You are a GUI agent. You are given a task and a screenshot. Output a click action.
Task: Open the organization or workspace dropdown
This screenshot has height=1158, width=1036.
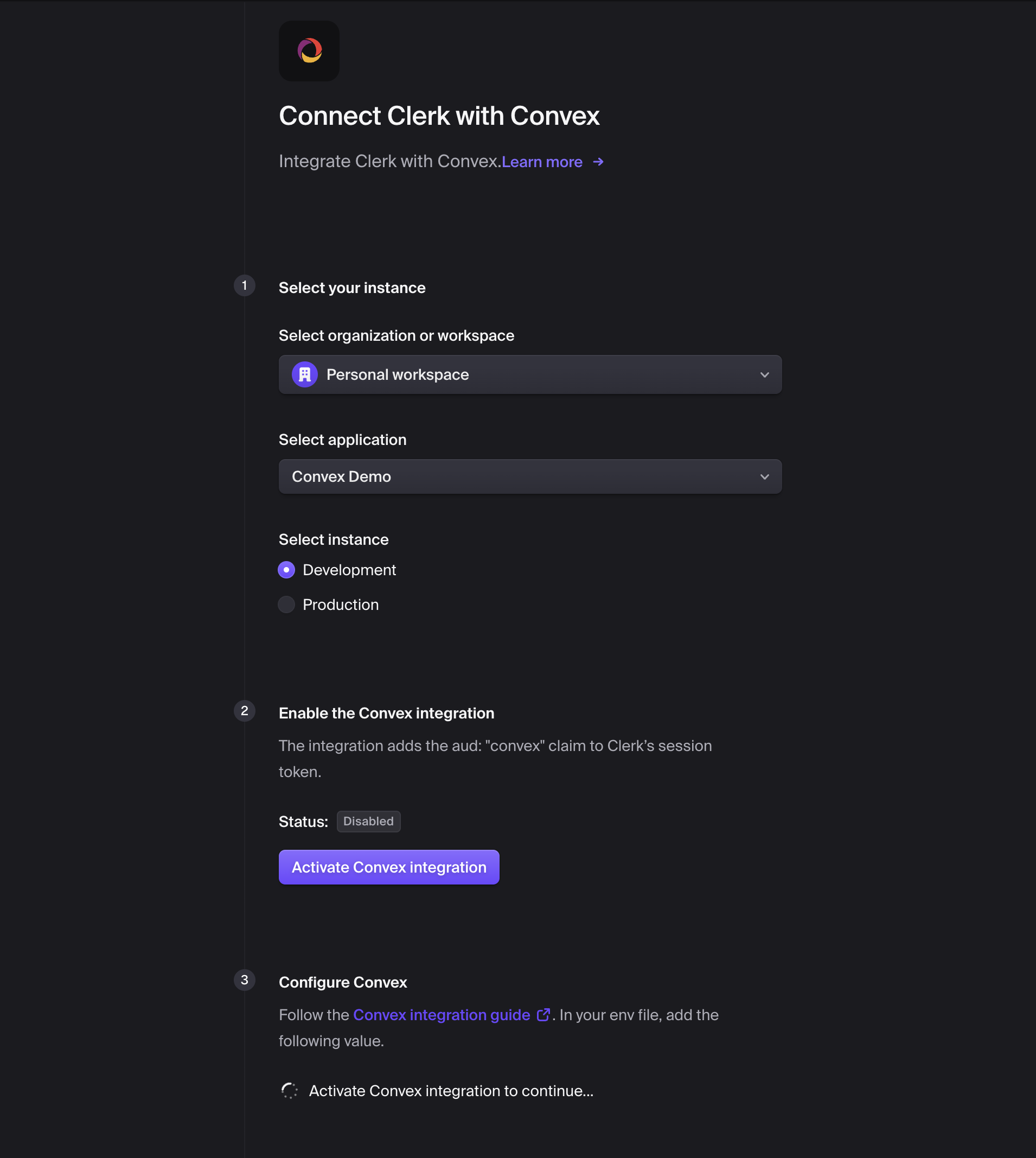point(529,374)
